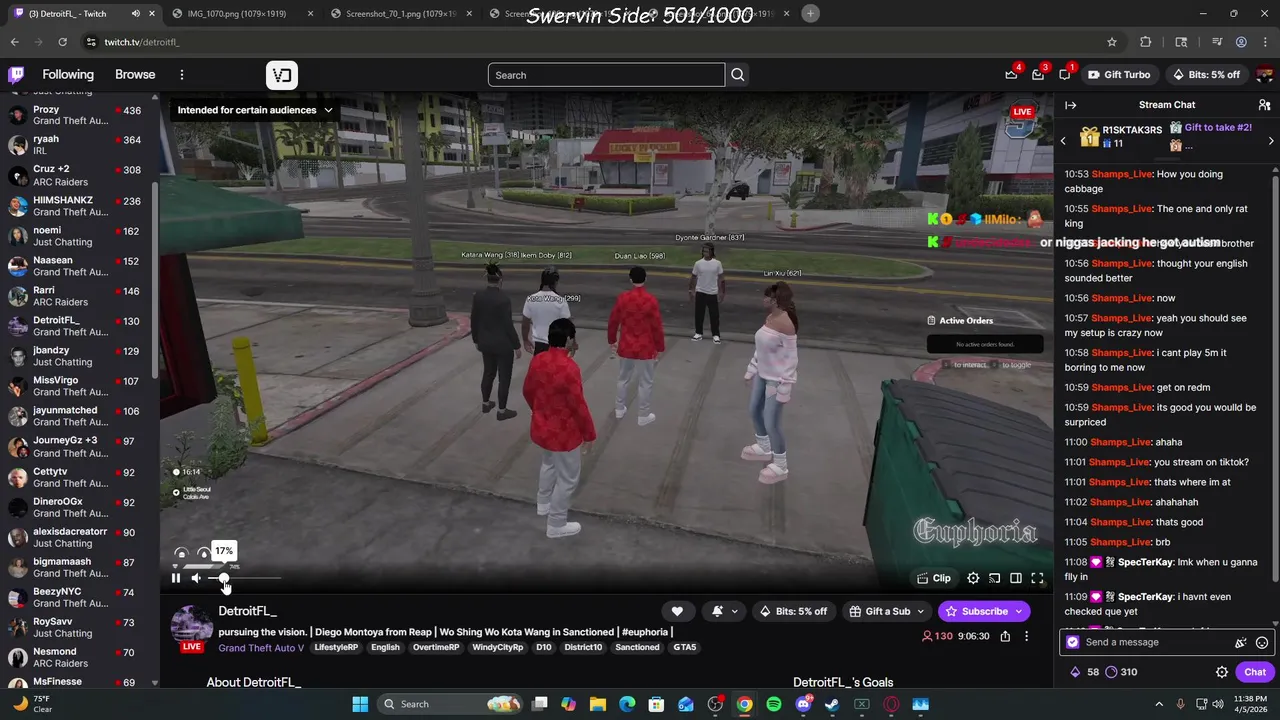The width and height of the screenshot is (1280, 720).
Task: Open the Grand Theft Auto V category link
Action: (261, 648)
